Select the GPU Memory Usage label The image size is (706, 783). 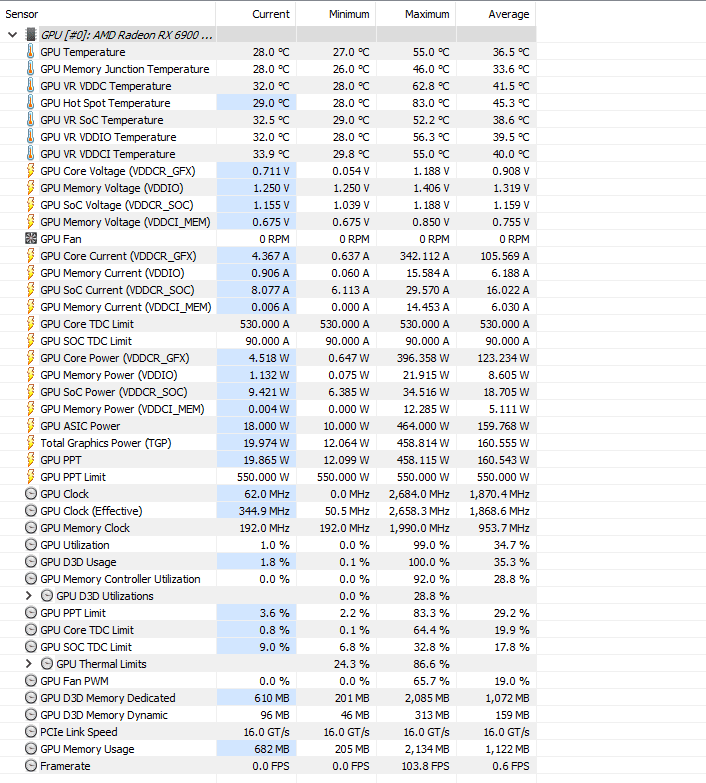click(87, 749)
